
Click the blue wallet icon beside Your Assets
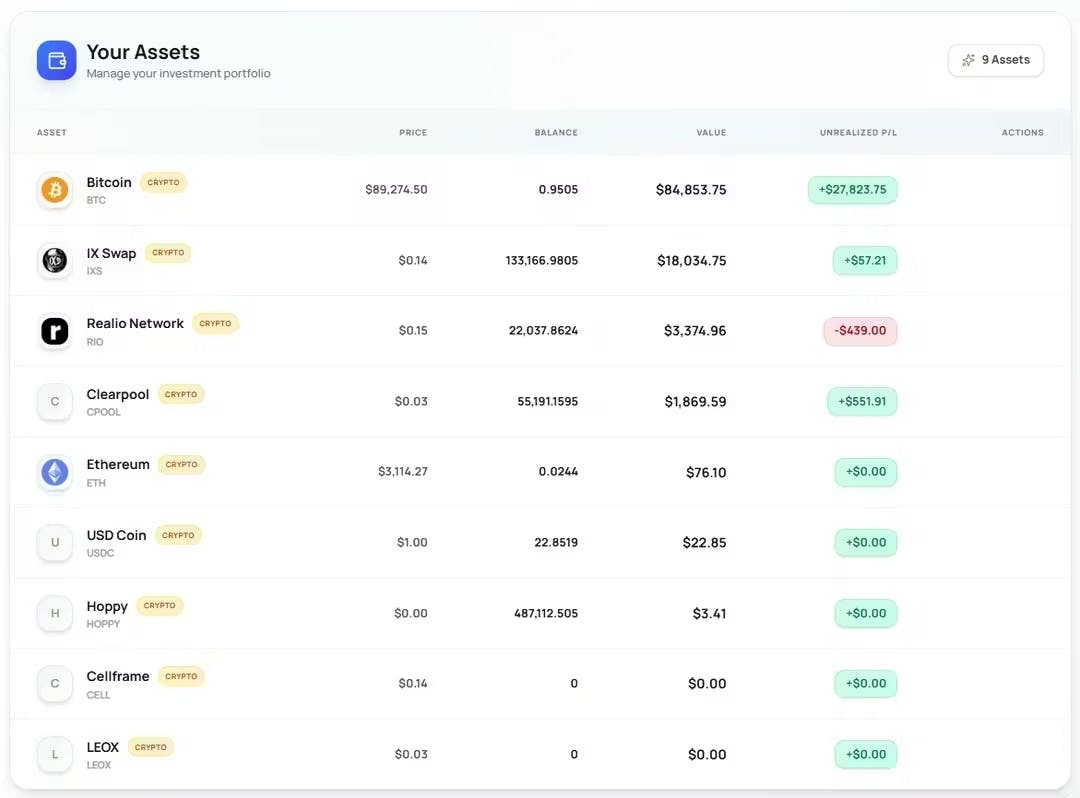pyautogui.click(x=56, y=61)
